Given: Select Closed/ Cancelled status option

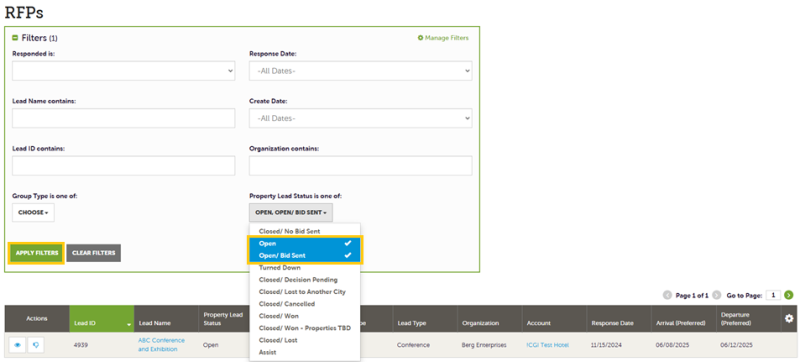Looking at the screenshot, I should [305, 304].
